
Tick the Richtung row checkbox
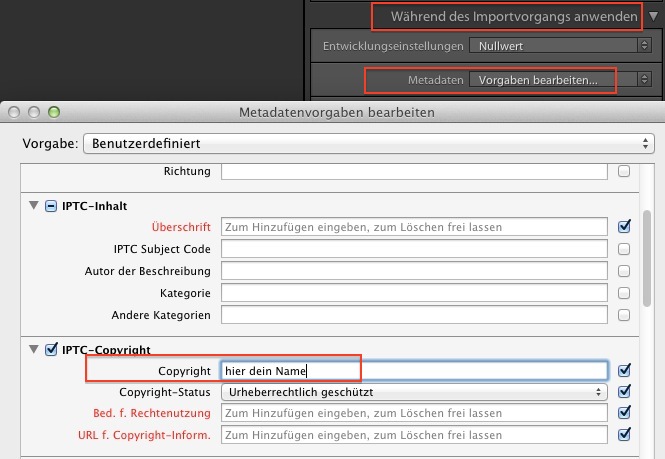click(624, 171)
